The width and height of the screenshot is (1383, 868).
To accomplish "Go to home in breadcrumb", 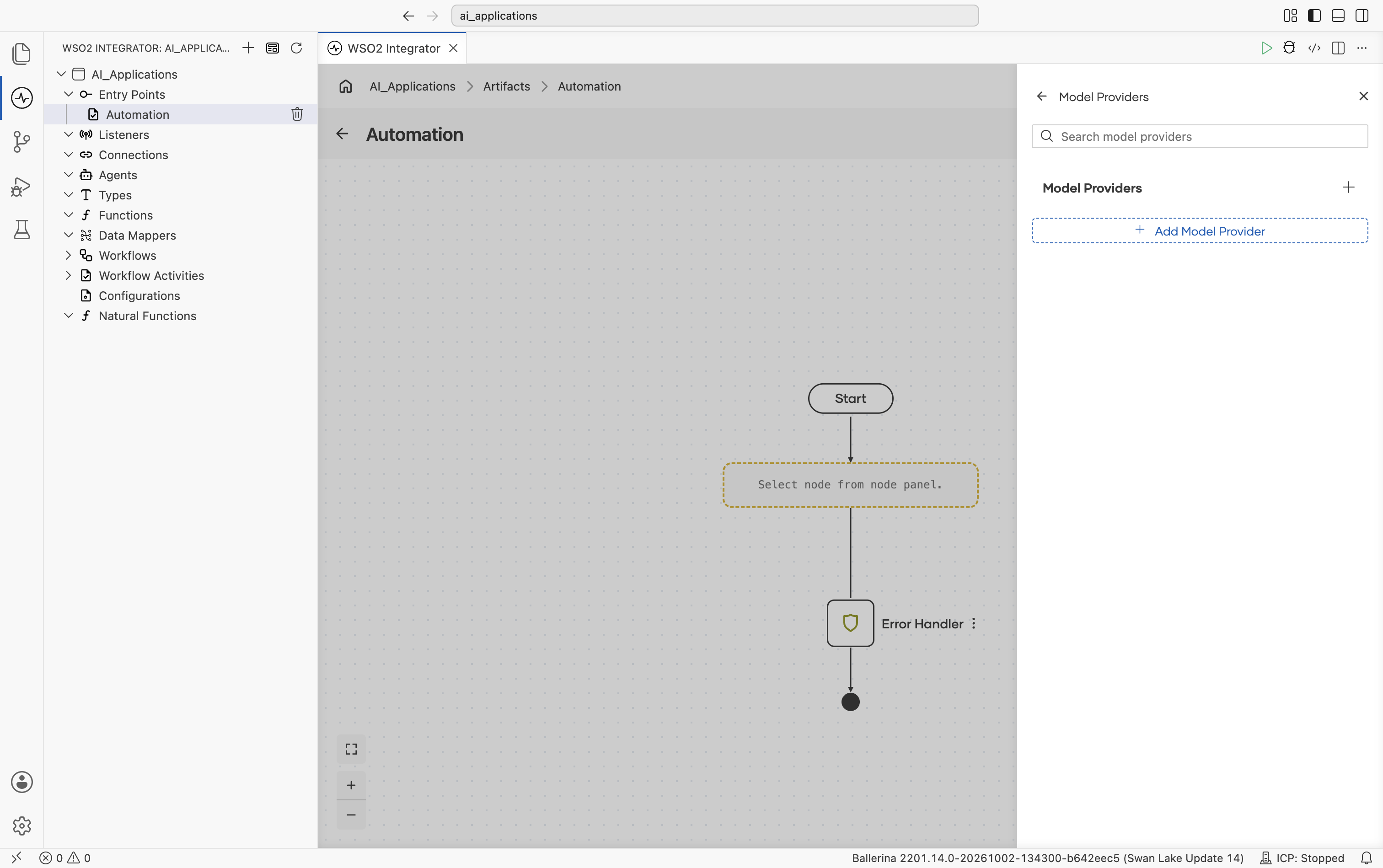I will pyautogui.click(x=346, y=86).
